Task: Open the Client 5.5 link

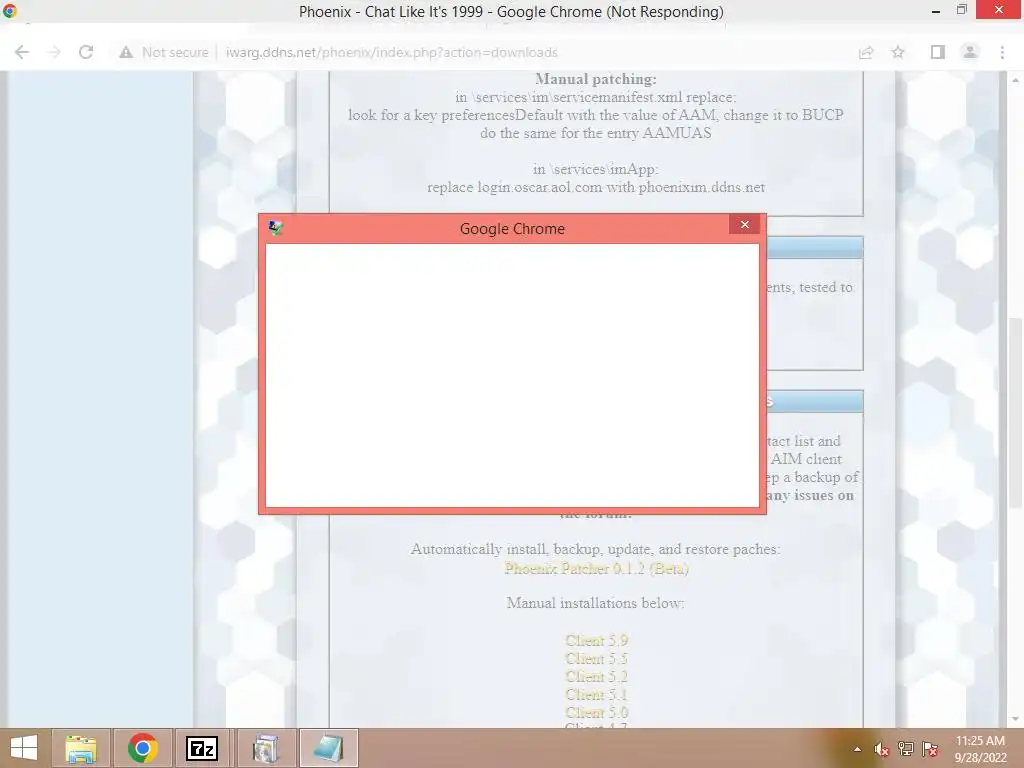Action: pyautogui.click(x=596, y=658)
